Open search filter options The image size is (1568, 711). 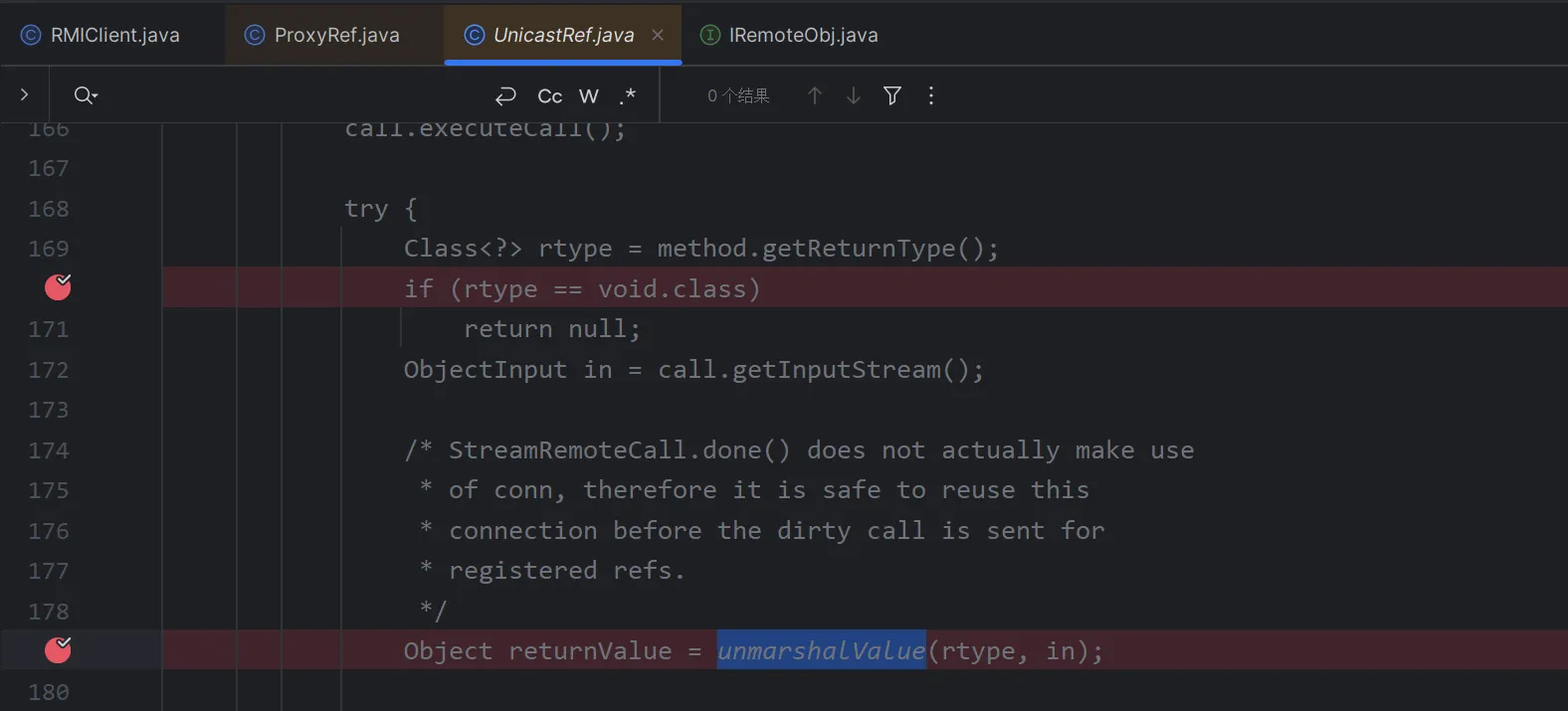tap(892, 95)
